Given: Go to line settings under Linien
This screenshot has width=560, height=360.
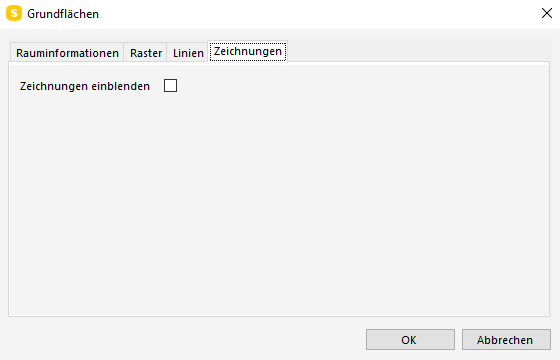Looking at the screenshot, I should tap(188, 53).
